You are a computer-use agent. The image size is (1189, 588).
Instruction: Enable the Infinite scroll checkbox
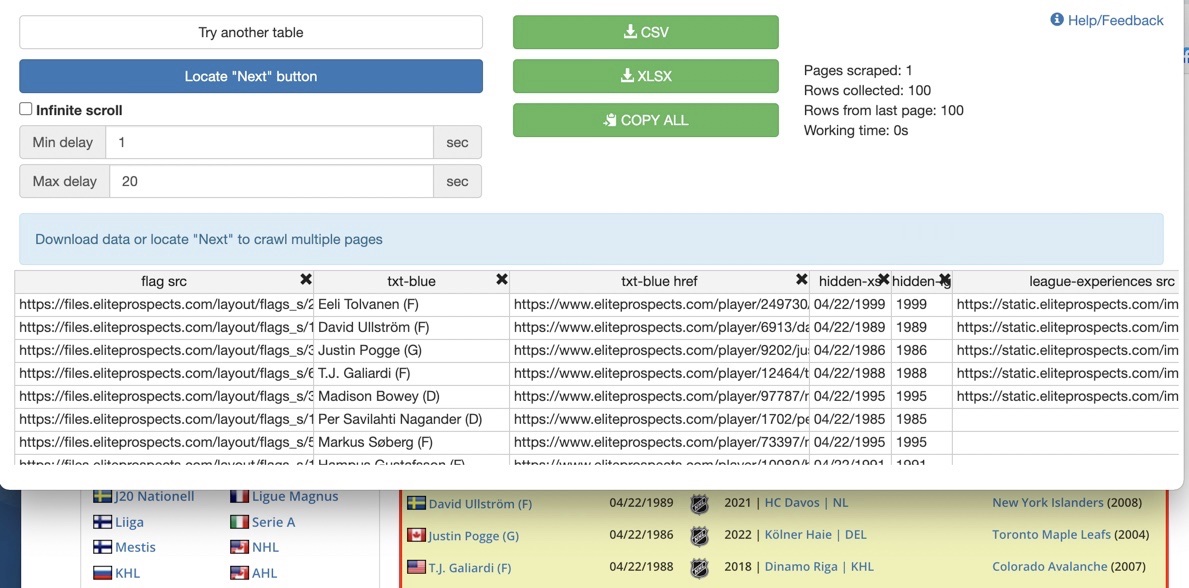pyautogui.click(x=25, y=109)
